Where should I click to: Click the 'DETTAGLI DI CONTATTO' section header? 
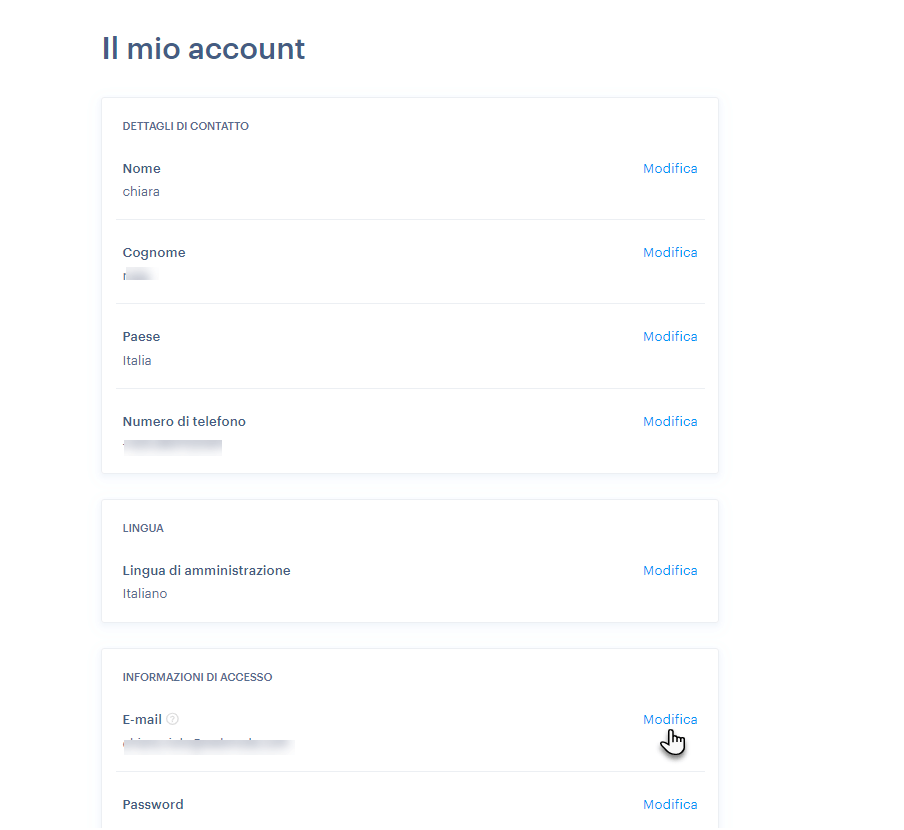(186, 126)
